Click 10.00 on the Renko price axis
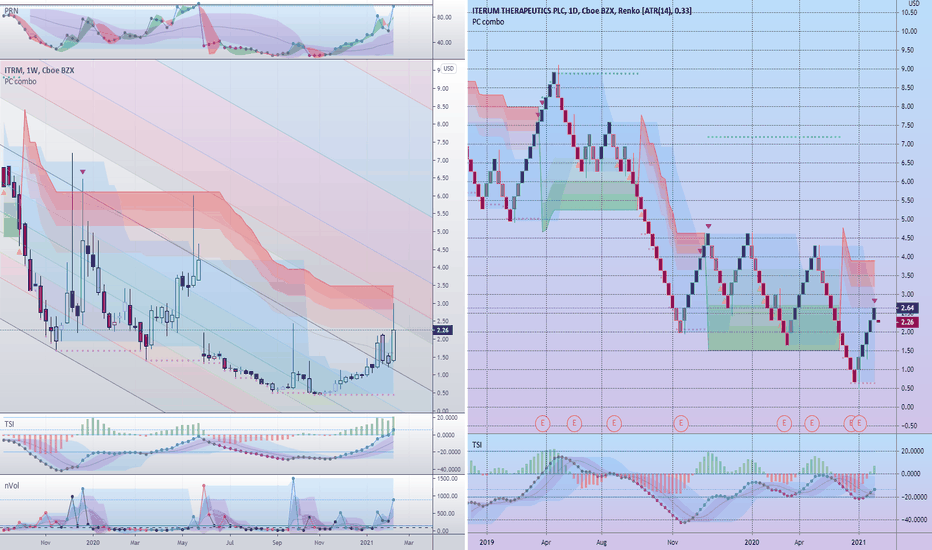This screenshot has height=550, width=932. tap(909, 32)
